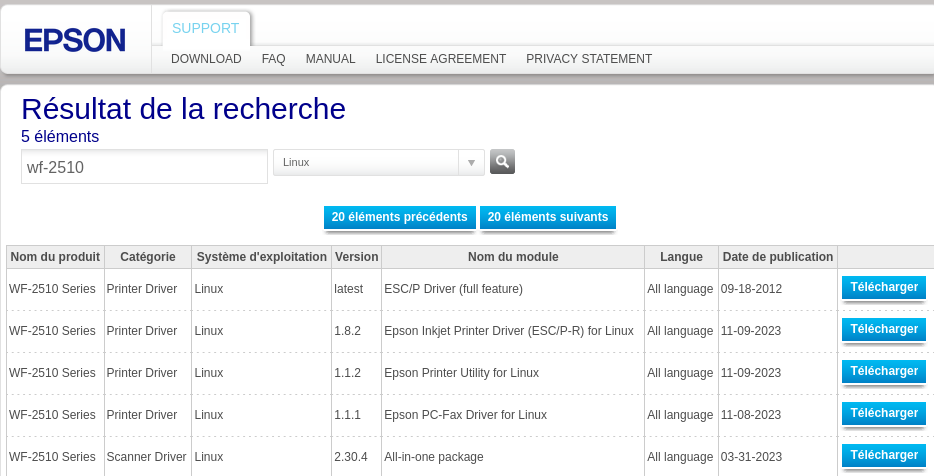Open the FAQ menu item
The image size is (934, 476).
273,59
